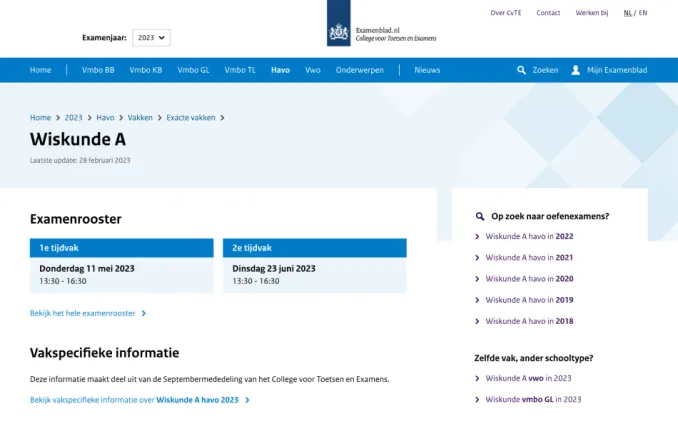678x424 pixels.
Task: Open the Vwo navigation tab
Action: 313,70
